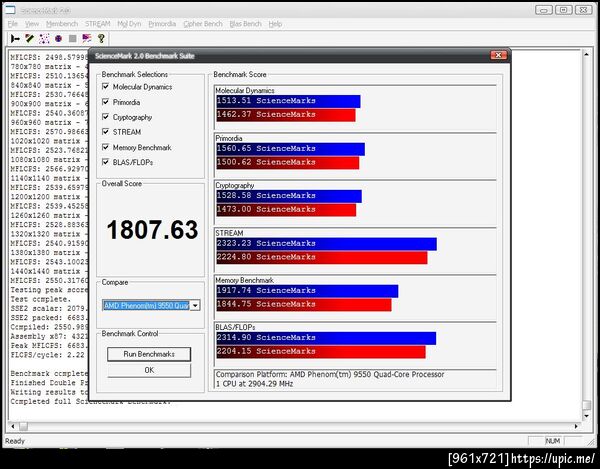Click the application icon in the main title bar
This screenshot has width=600, height=469.
[10, 10]
